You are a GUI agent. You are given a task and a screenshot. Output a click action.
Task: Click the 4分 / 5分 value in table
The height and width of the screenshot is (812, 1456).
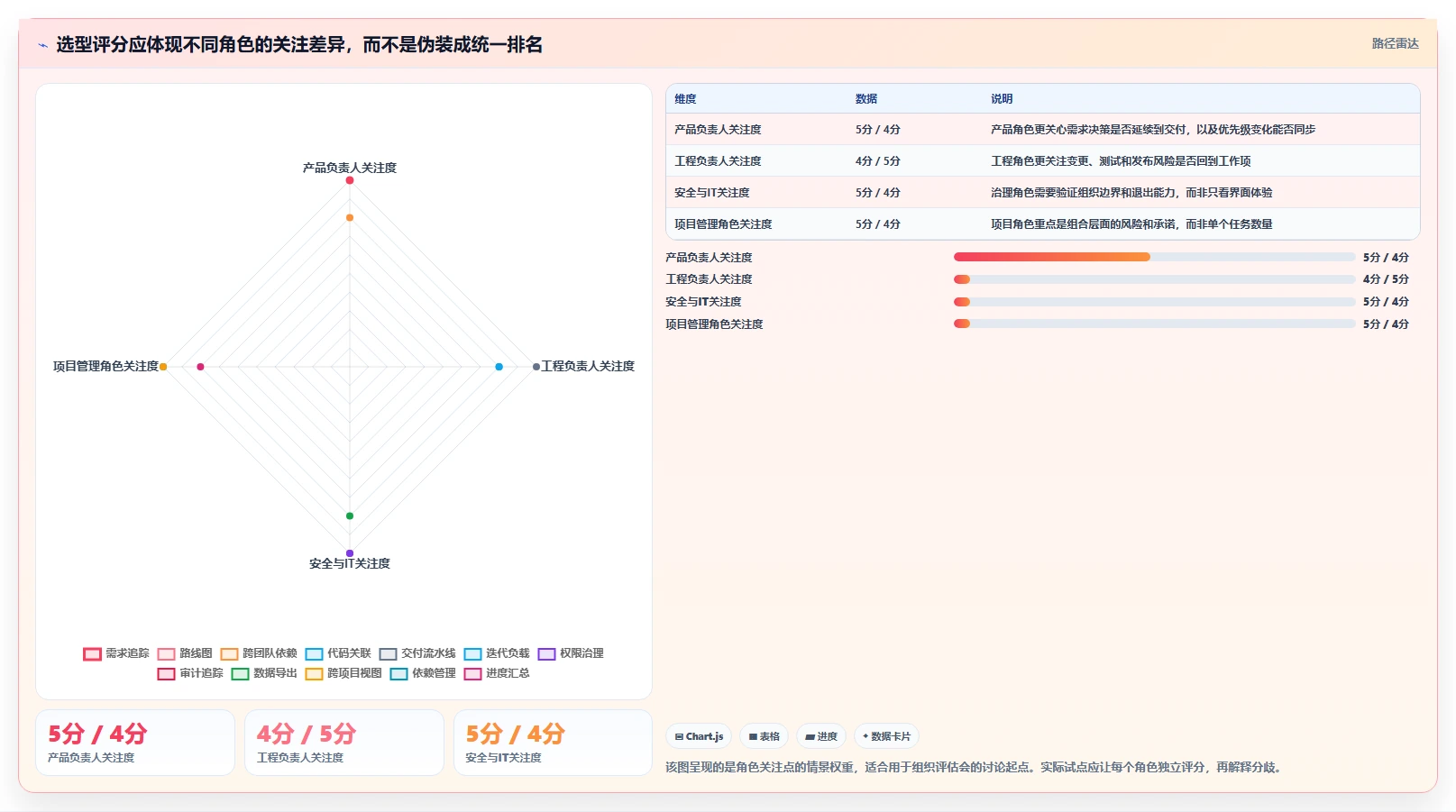coord(878,161)
